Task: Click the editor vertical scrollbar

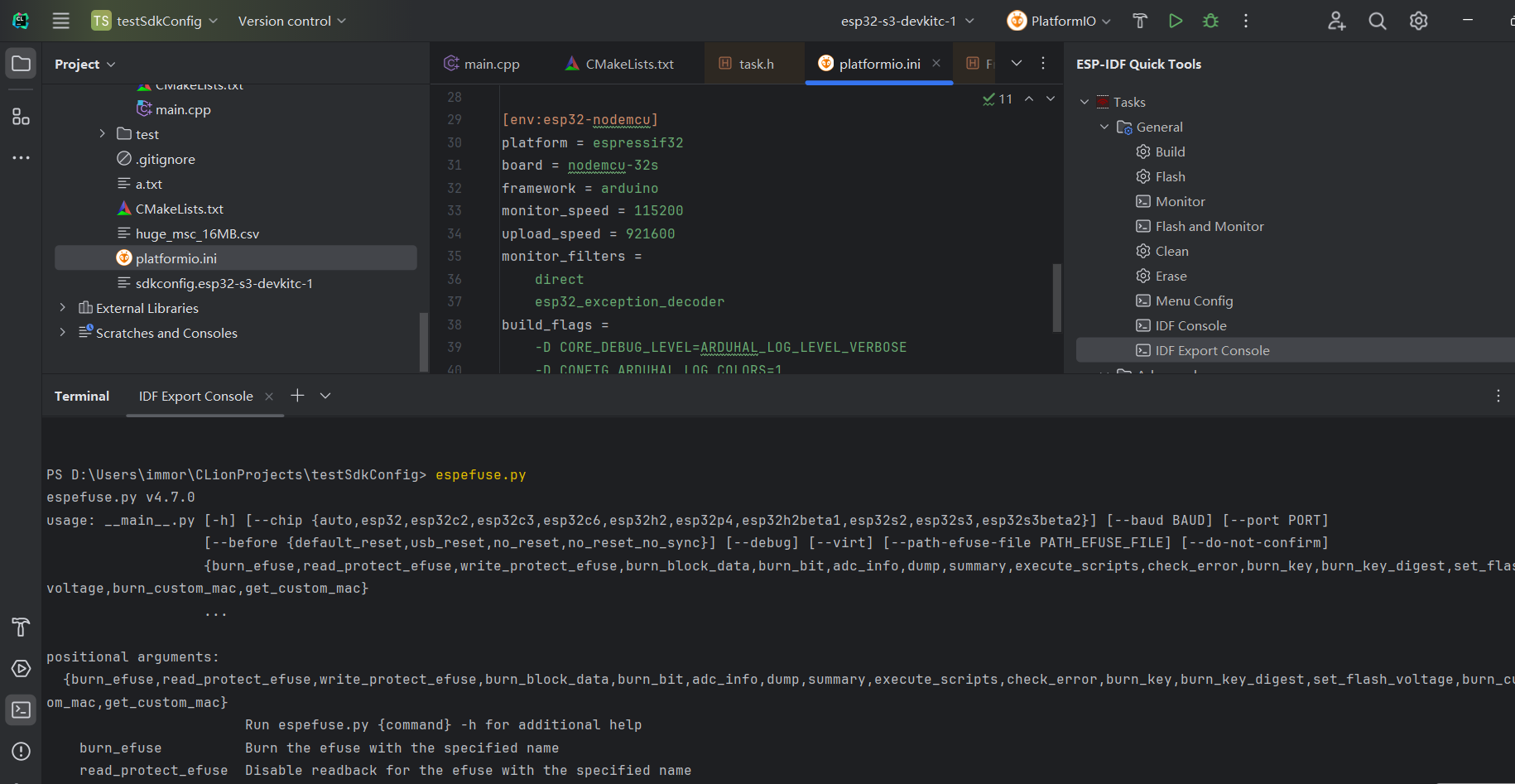Action: click(1056, 298)
